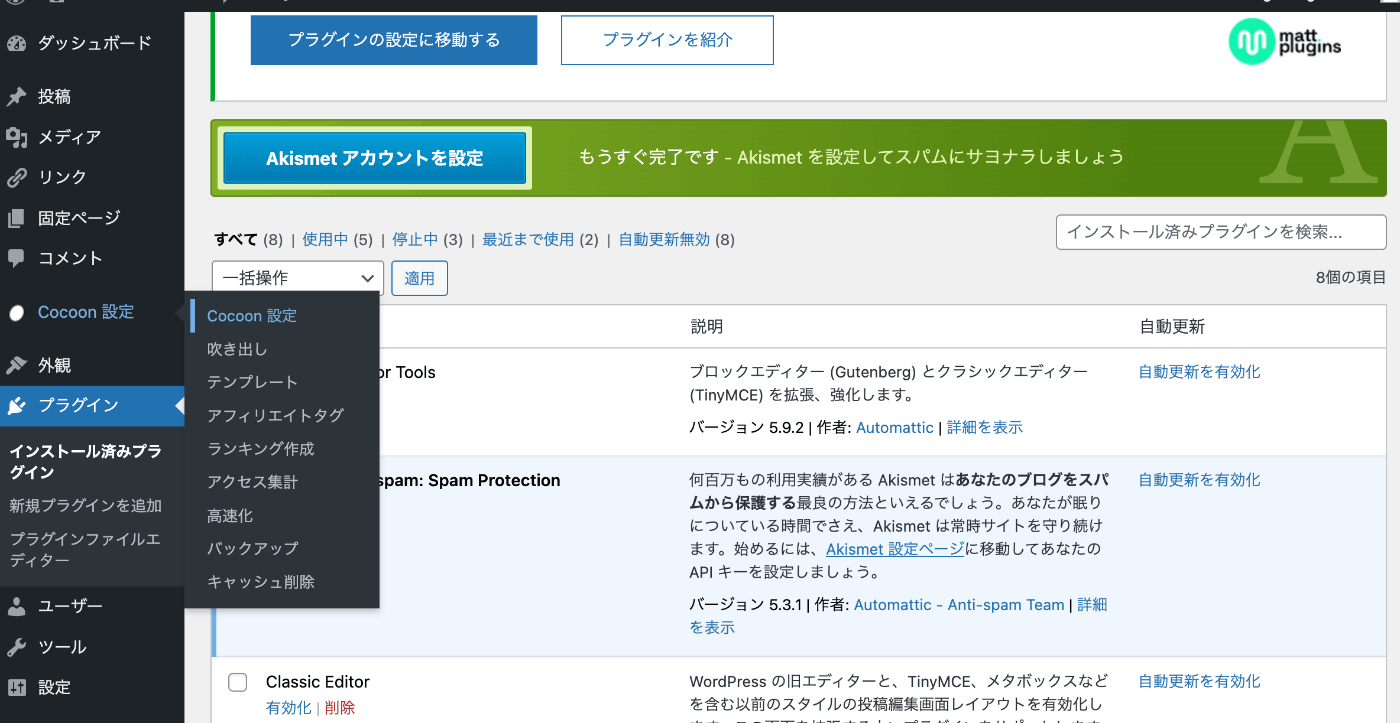Click 有効化 under Classic Editor

pyautogui.click(x=289, y=708)
